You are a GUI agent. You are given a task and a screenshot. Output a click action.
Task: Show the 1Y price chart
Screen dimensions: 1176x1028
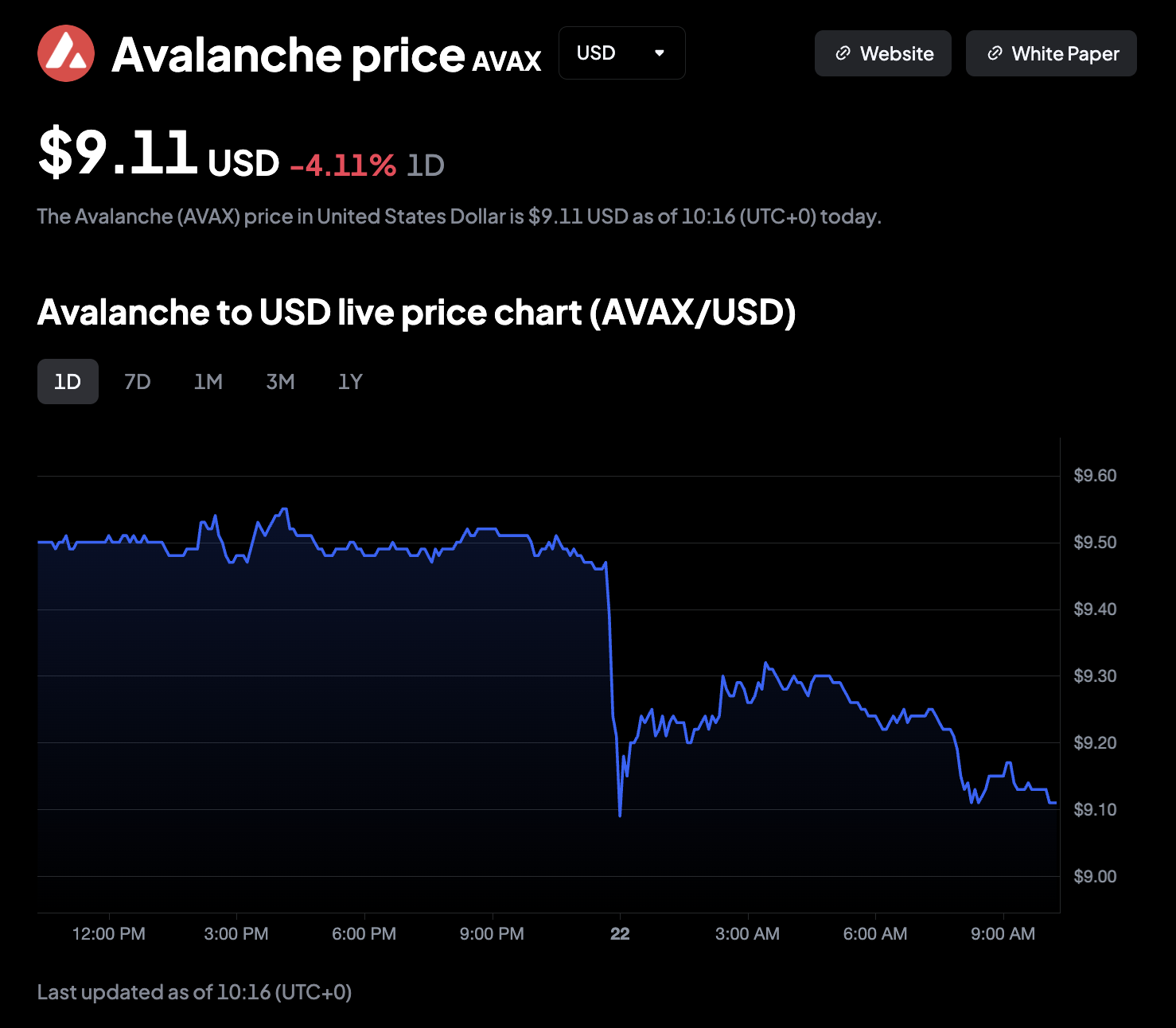(350, 382)
